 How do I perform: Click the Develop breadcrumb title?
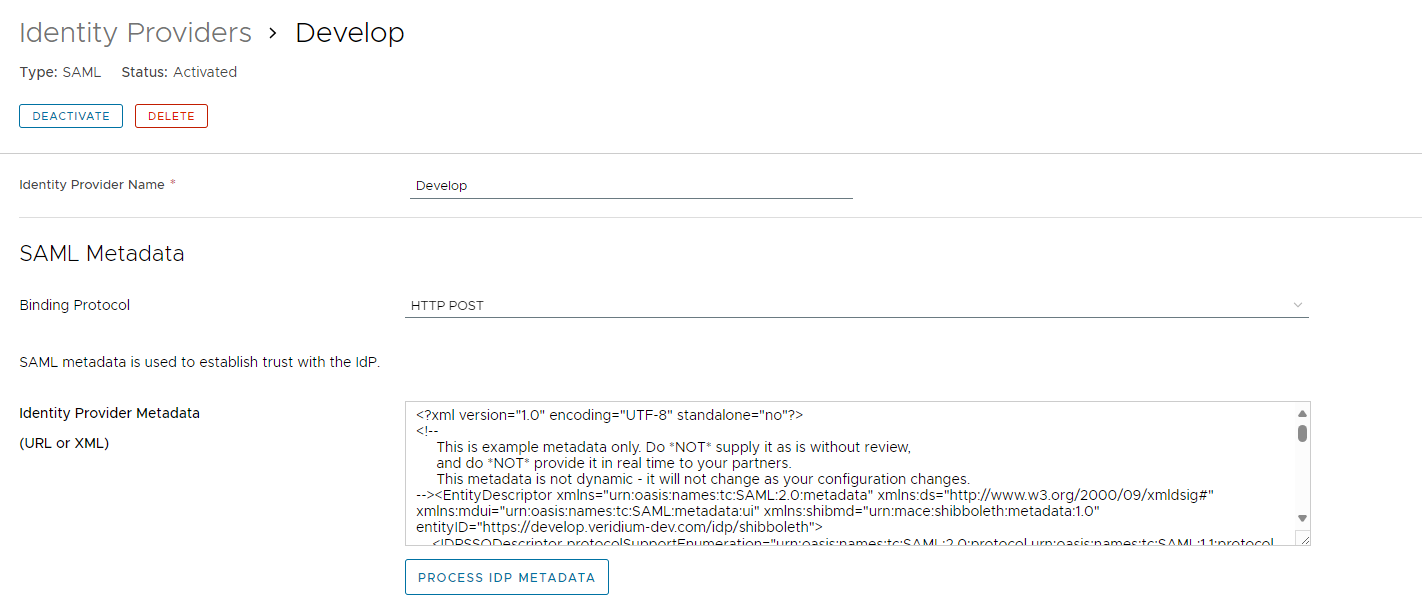click(x=349, y=33)
